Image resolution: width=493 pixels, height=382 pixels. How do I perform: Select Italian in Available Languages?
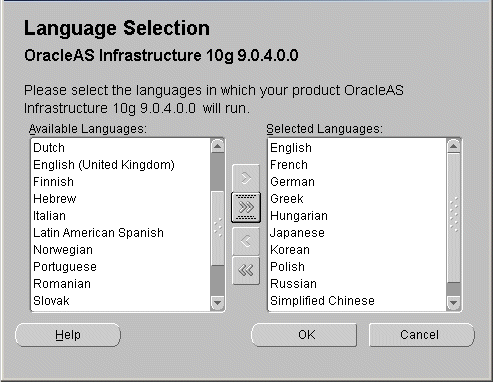click(121, 216)
